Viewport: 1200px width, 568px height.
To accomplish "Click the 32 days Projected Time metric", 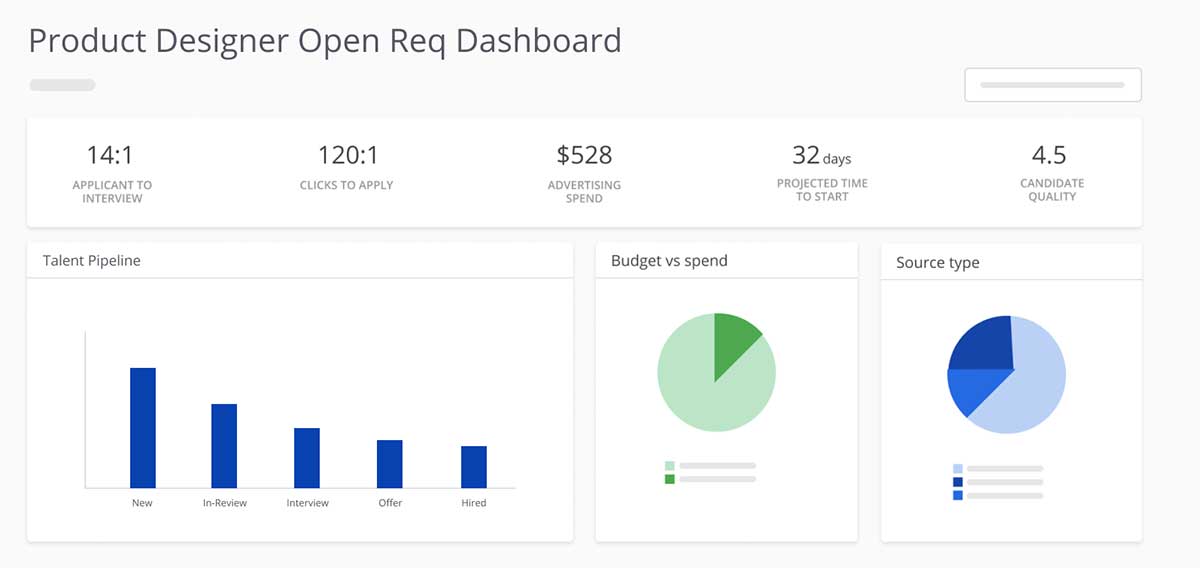I will pyautogui.click(x=822, y=172).
